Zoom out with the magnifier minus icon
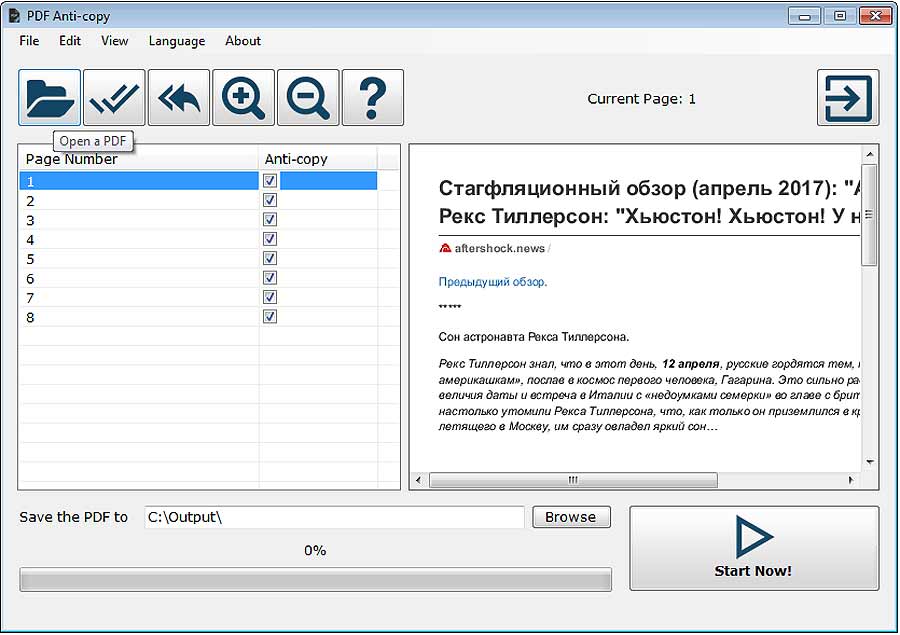This screenshot has width=900, height=635. [308, 98]
